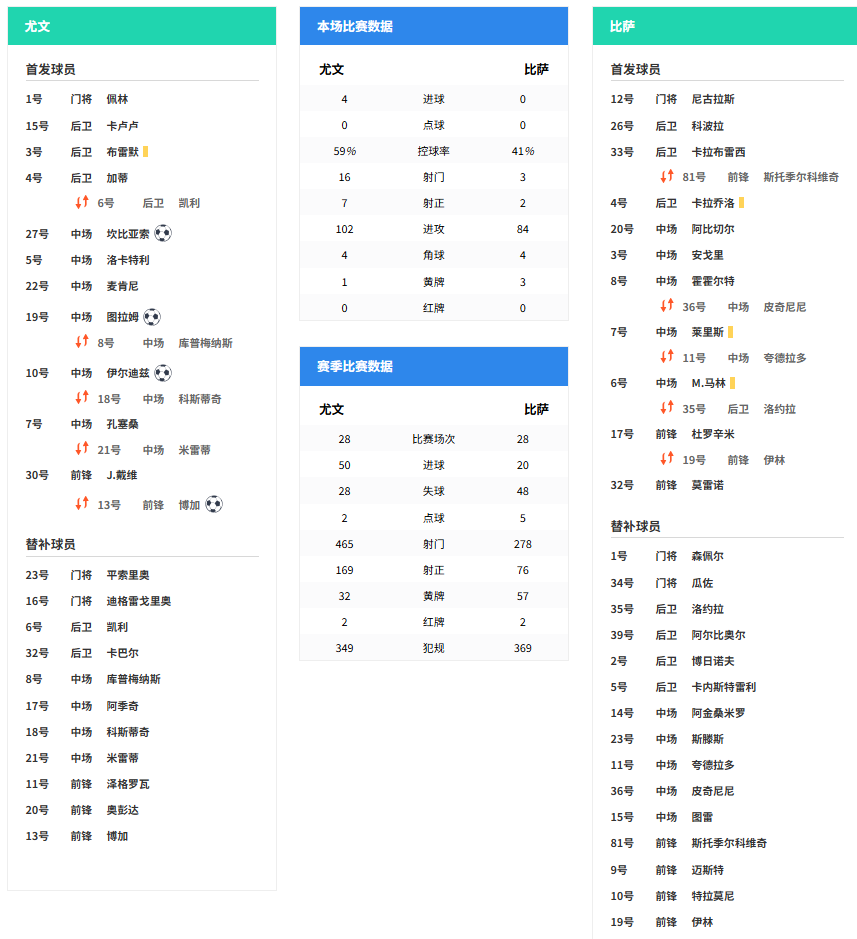Click the substitution arrows icon under 加蒂
This screenshot has height=939, width=857.
[x=82, y=203]
